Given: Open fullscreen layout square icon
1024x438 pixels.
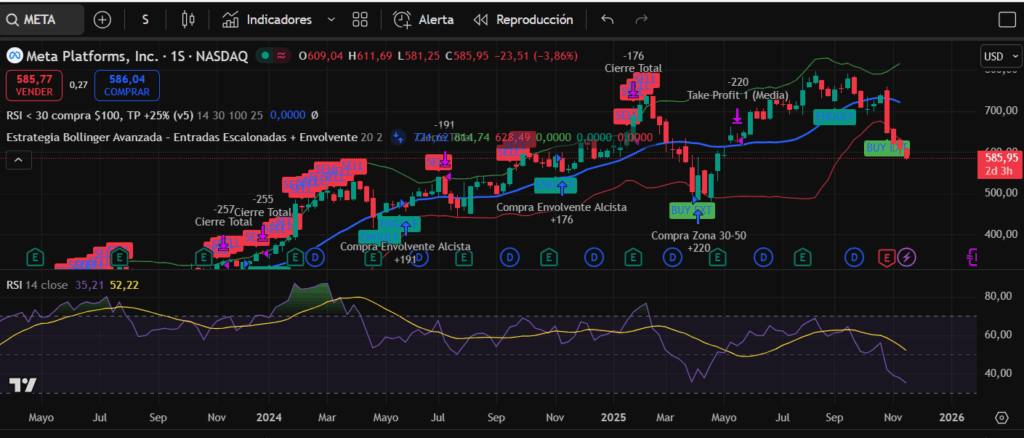Looking at the screenshot, I should pos(1007,19).
